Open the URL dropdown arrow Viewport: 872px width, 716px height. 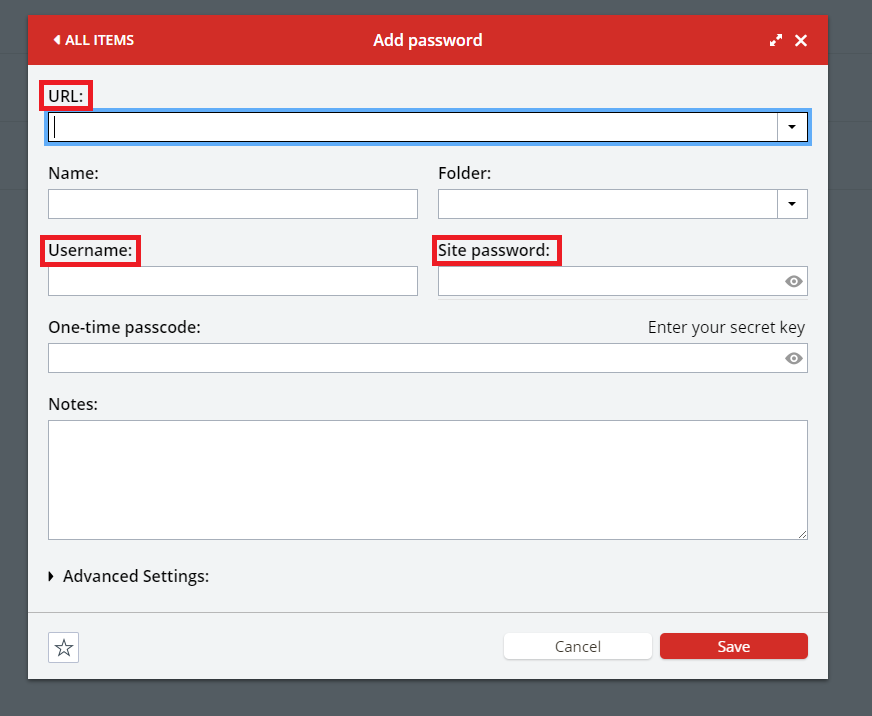(x=792, y=127)
